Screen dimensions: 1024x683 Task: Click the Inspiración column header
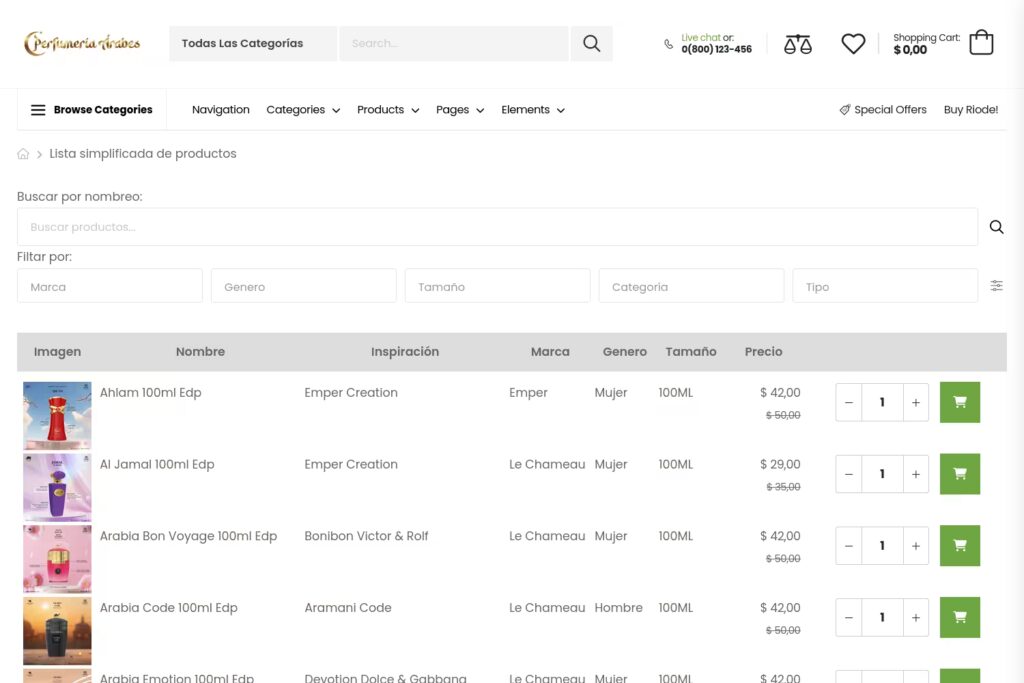[x=405, y=352]
